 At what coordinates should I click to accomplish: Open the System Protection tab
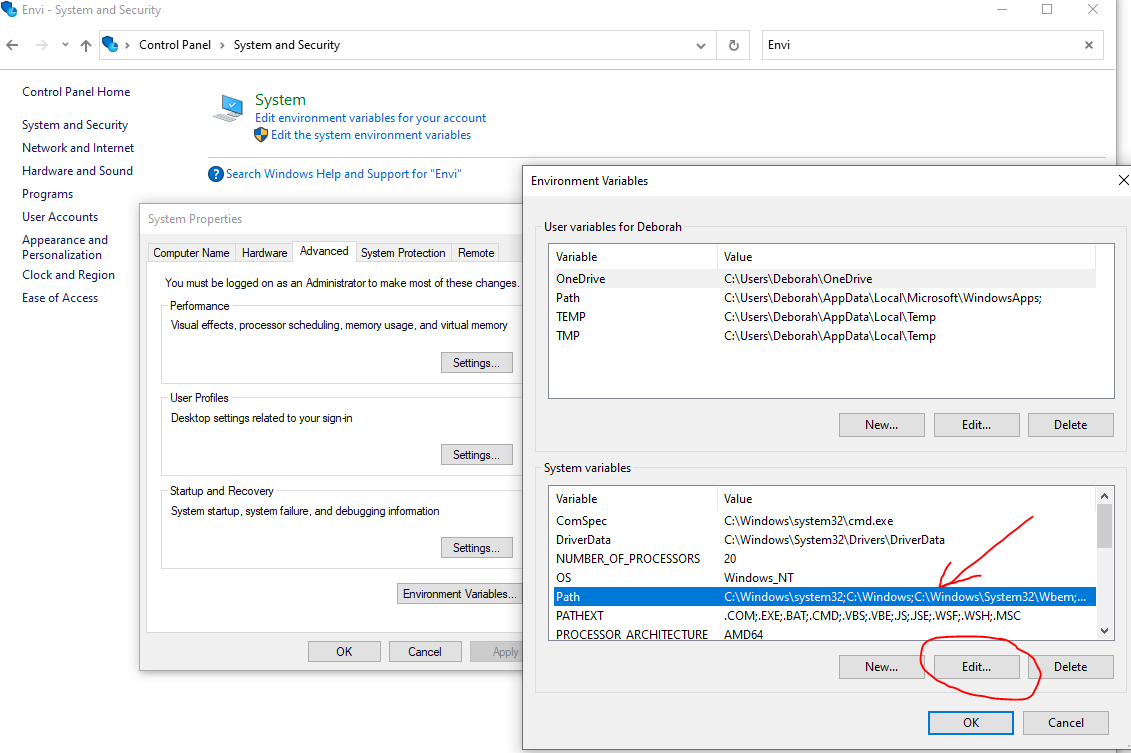(403, 253)
